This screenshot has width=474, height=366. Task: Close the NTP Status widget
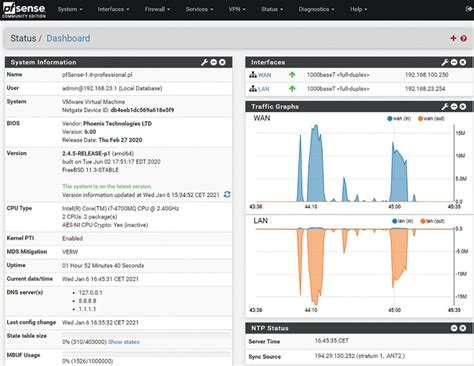point(463,328)
